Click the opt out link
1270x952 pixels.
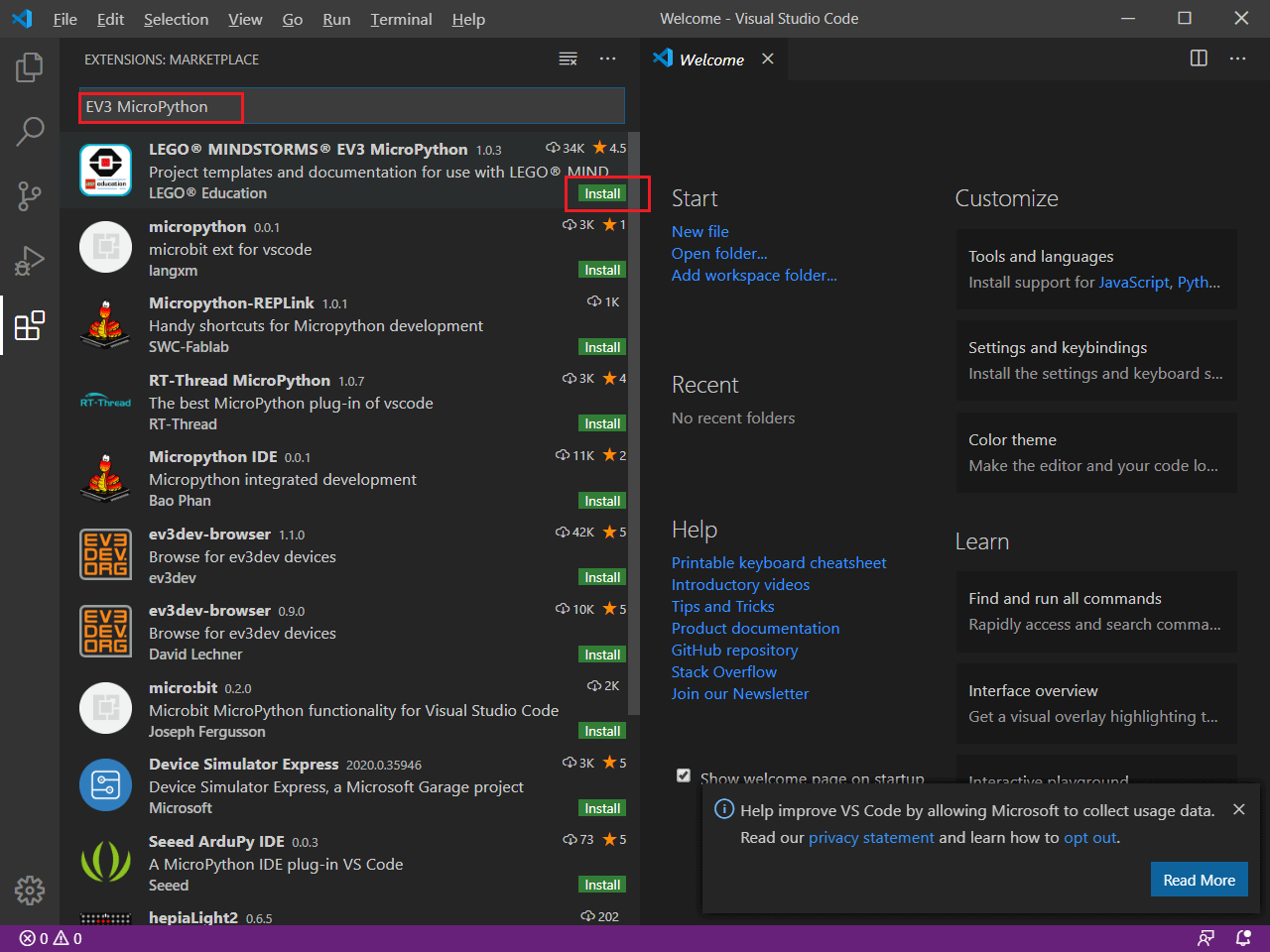[1090, 837]
